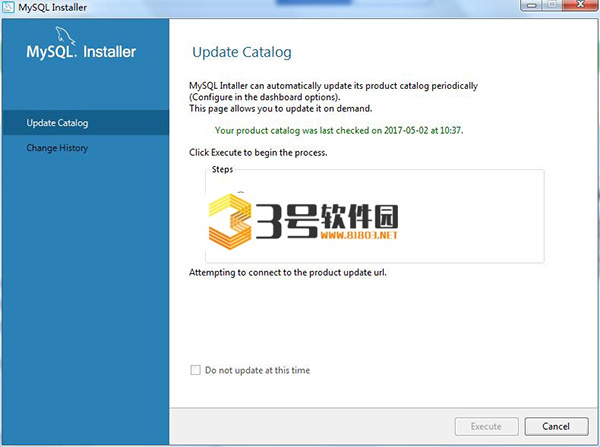Close the MySQL Installer window
600x447 pixels.
580,5
